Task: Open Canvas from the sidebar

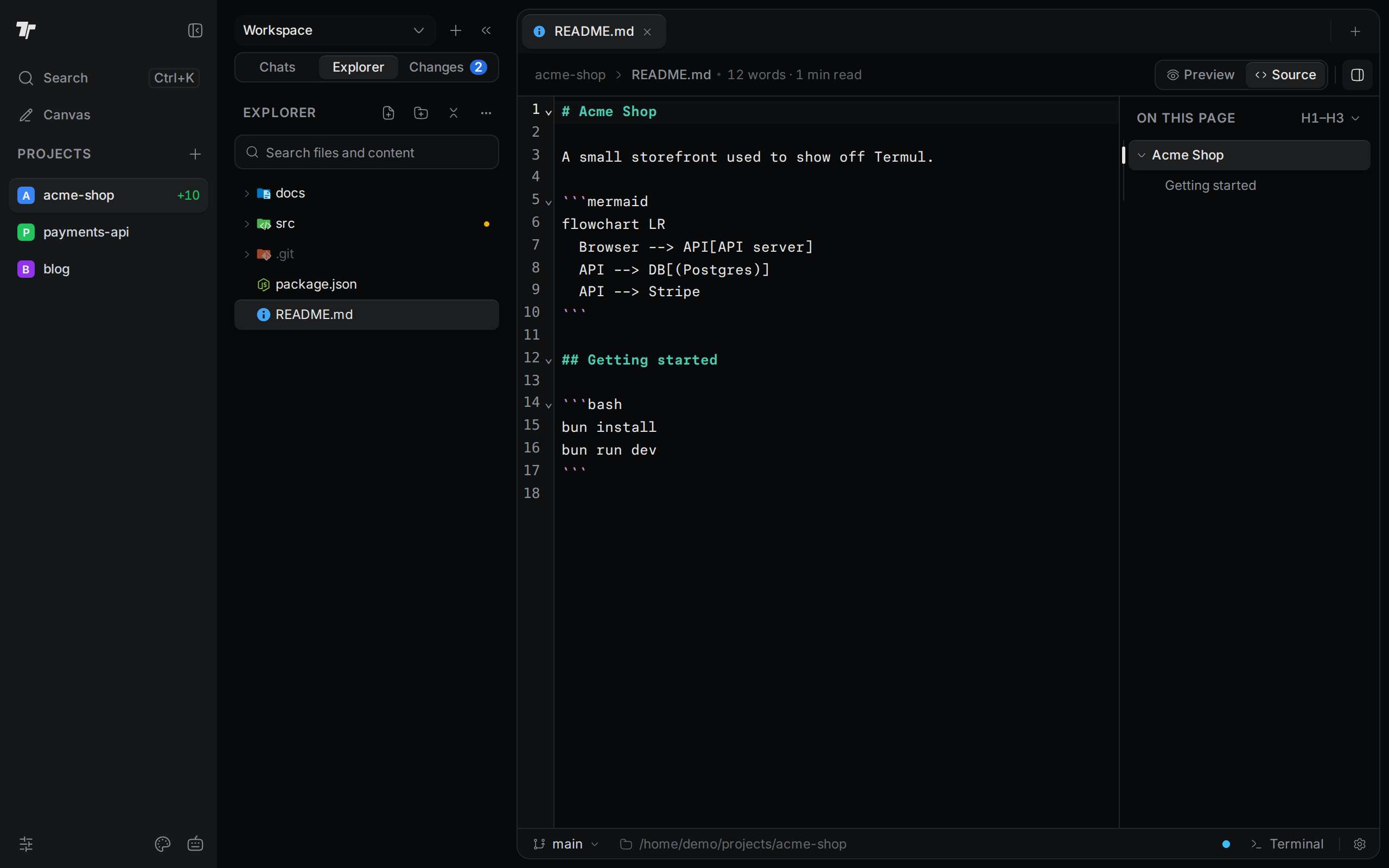Action: (109, 115)
